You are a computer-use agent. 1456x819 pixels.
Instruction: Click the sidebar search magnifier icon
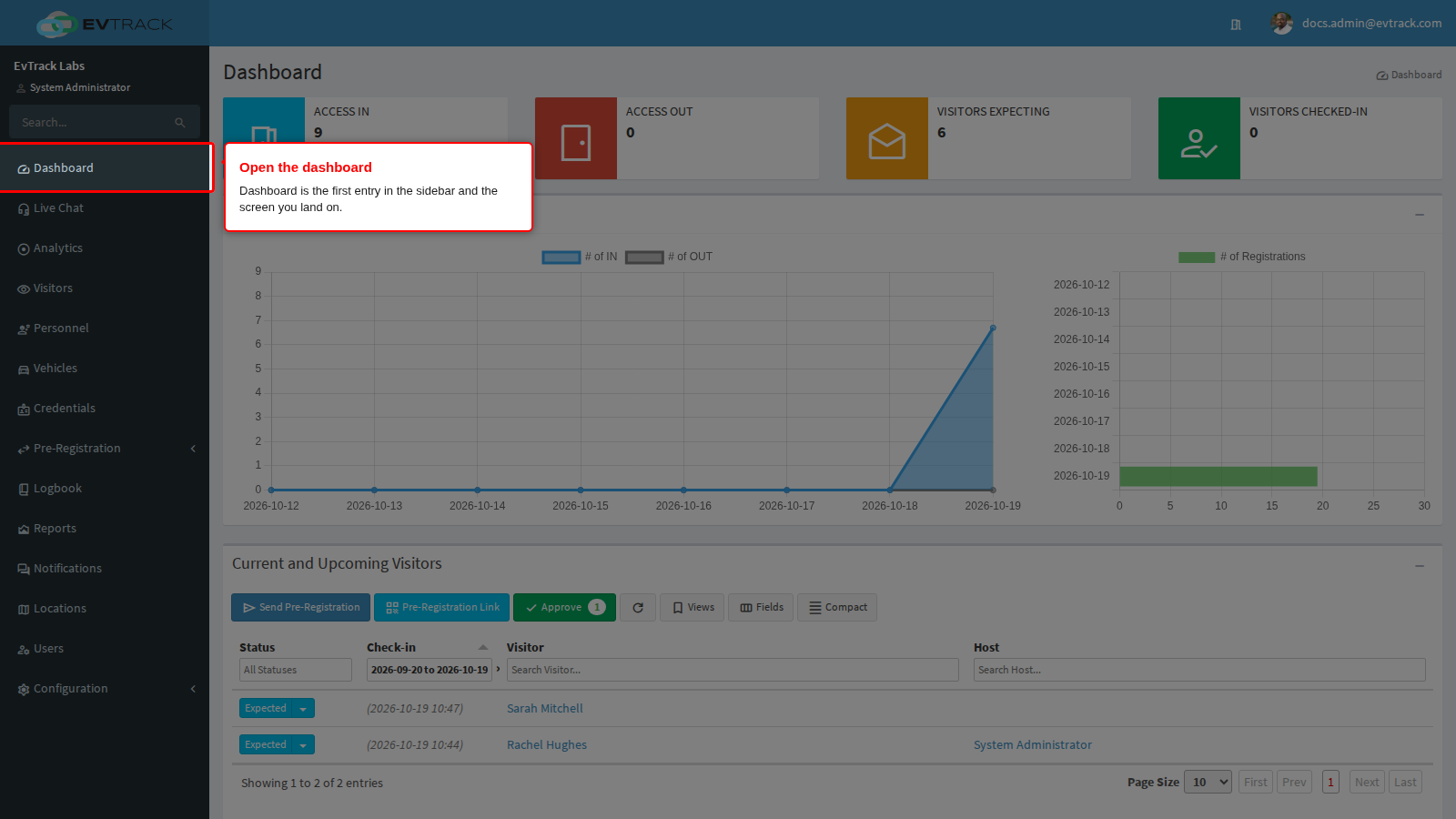(x=180, y=122)
